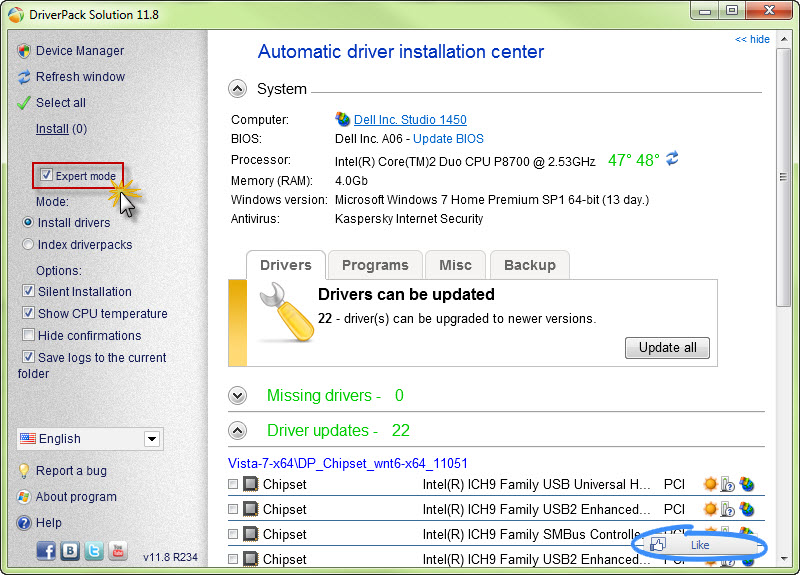Open the Dell Inc. Studio 1450 link

click(410, 119)
